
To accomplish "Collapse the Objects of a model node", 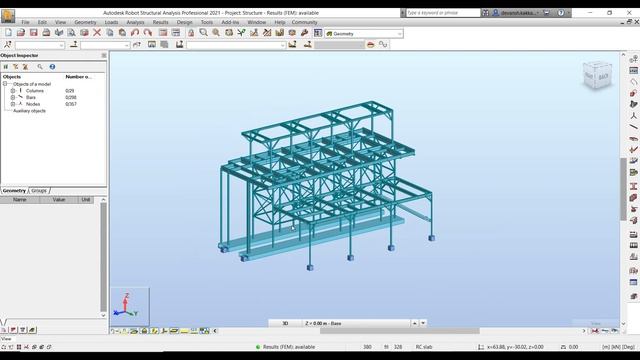I will pyautogui.click(x=5, y=84).
